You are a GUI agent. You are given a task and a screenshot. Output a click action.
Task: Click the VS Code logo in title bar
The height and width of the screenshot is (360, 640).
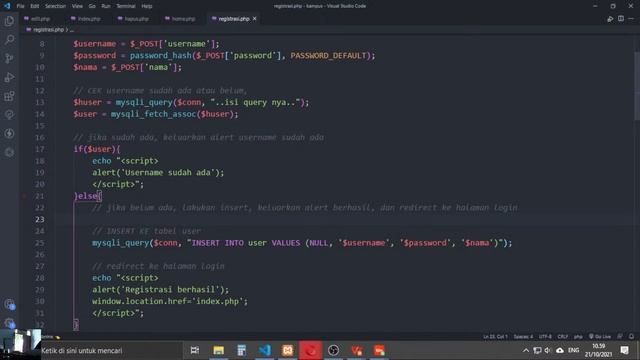(x=7, y=6)
